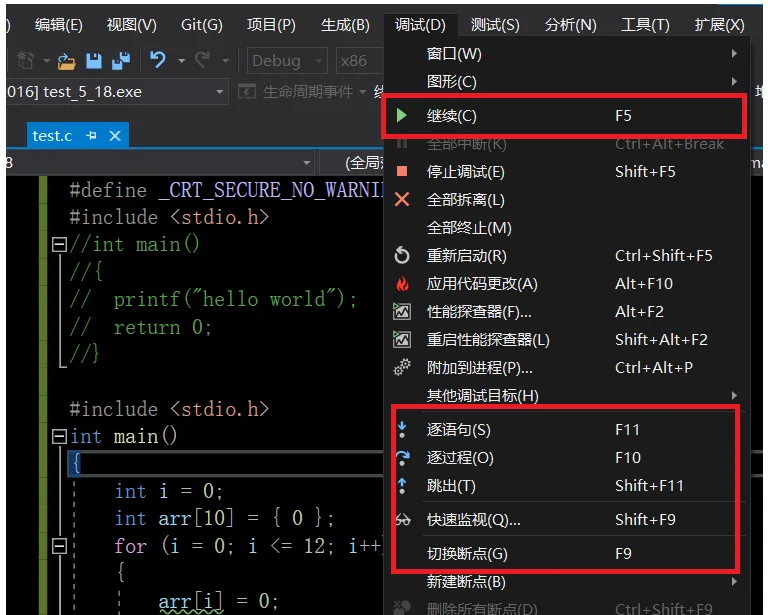The height and width of the screenshot is (615, 768).
Task: Click green Continue play icon
Action: (402, 116)
